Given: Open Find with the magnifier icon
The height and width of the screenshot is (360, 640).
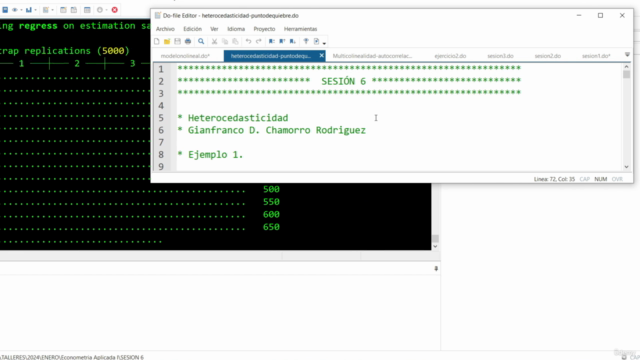Looking at the screenshot, I should (201, 41).
